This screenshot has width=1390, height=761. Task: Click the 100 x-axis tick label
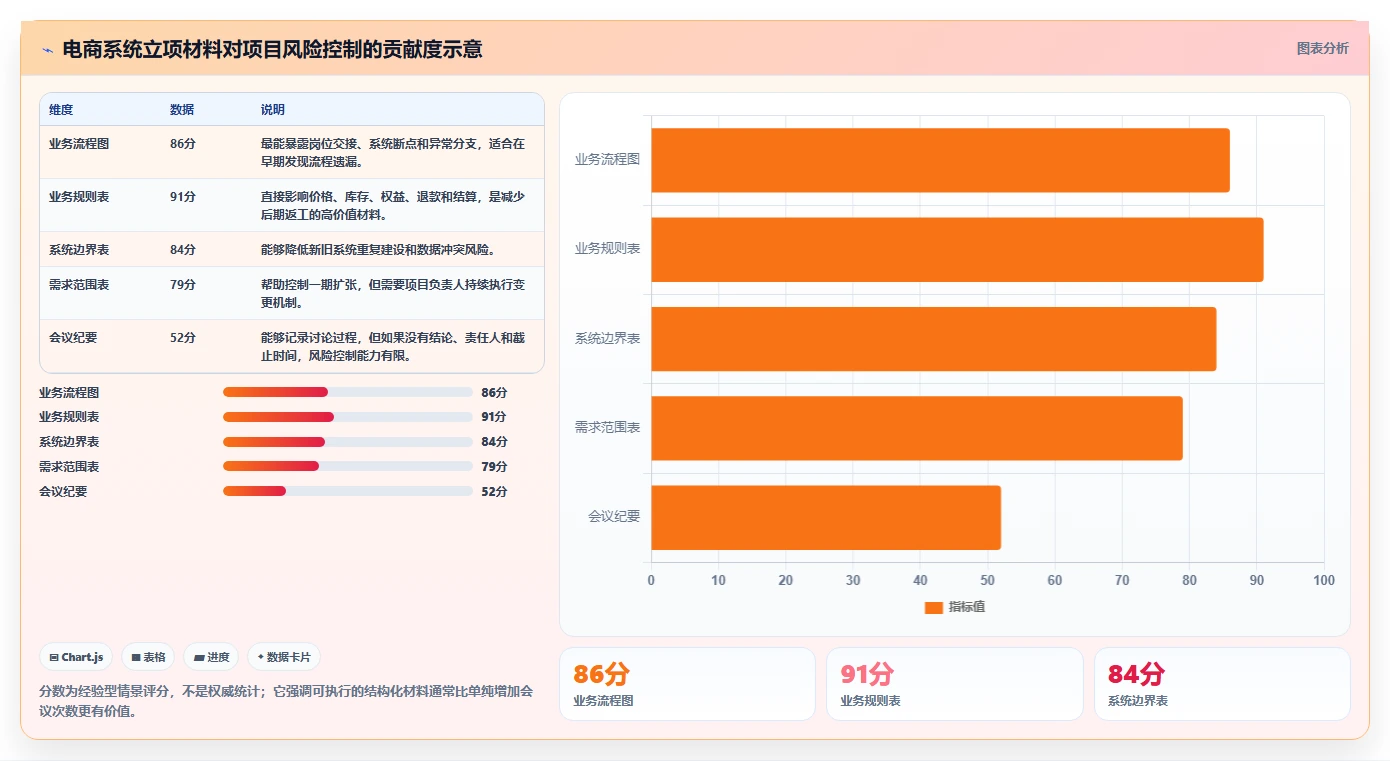1324,581
